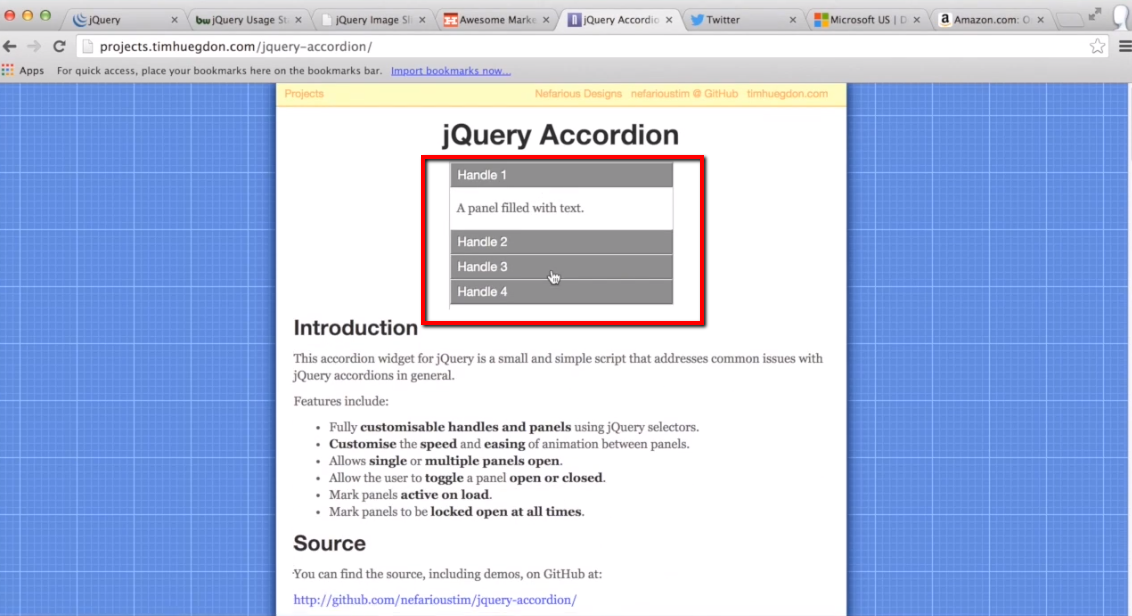Expand the Handle 2 accordion section
Screen dimensions: 1132x616
(562, 241)
